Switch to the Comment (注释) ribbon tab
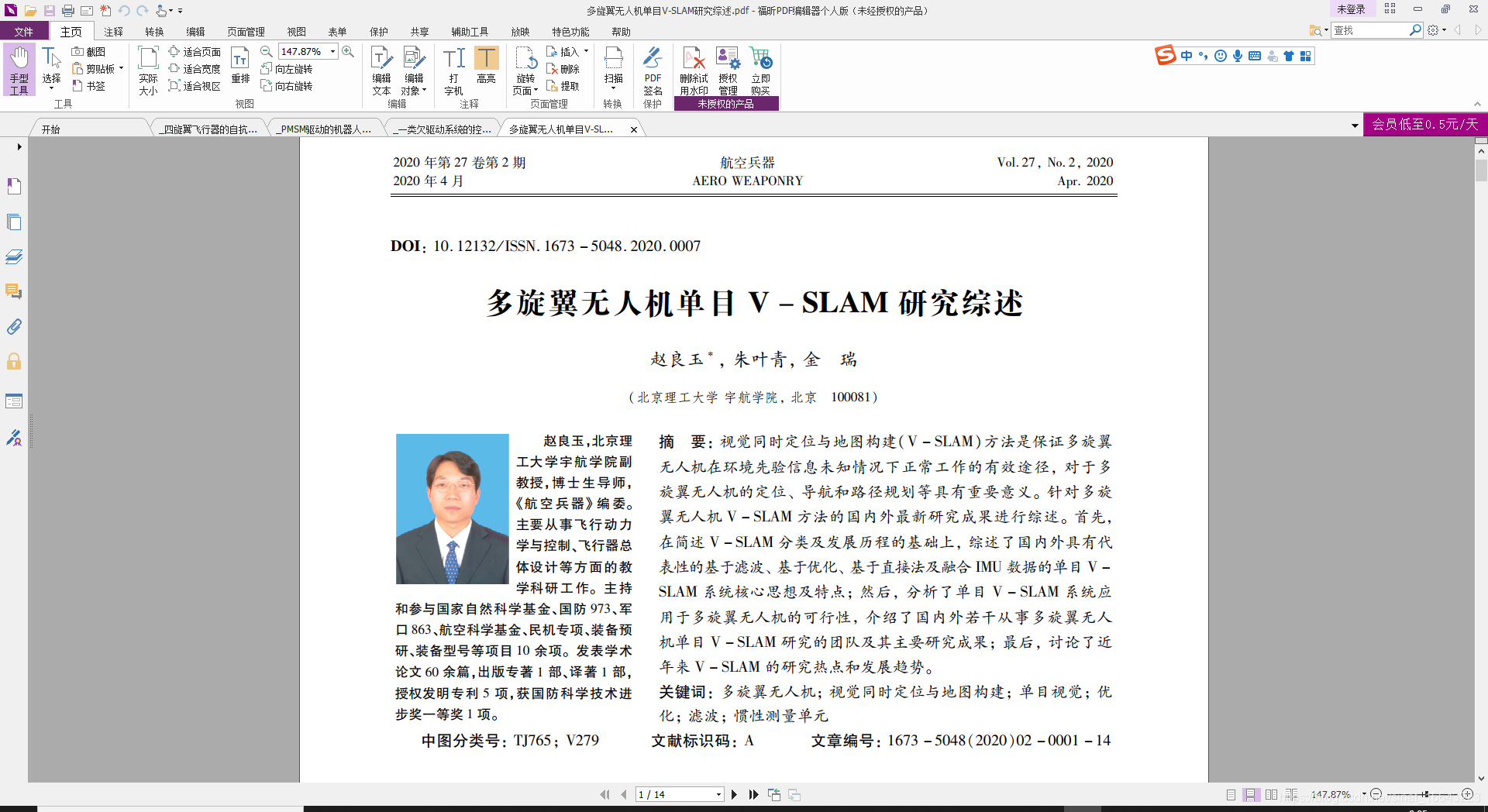This screenshot has height=812, width=1488. [x=114, y=32]
